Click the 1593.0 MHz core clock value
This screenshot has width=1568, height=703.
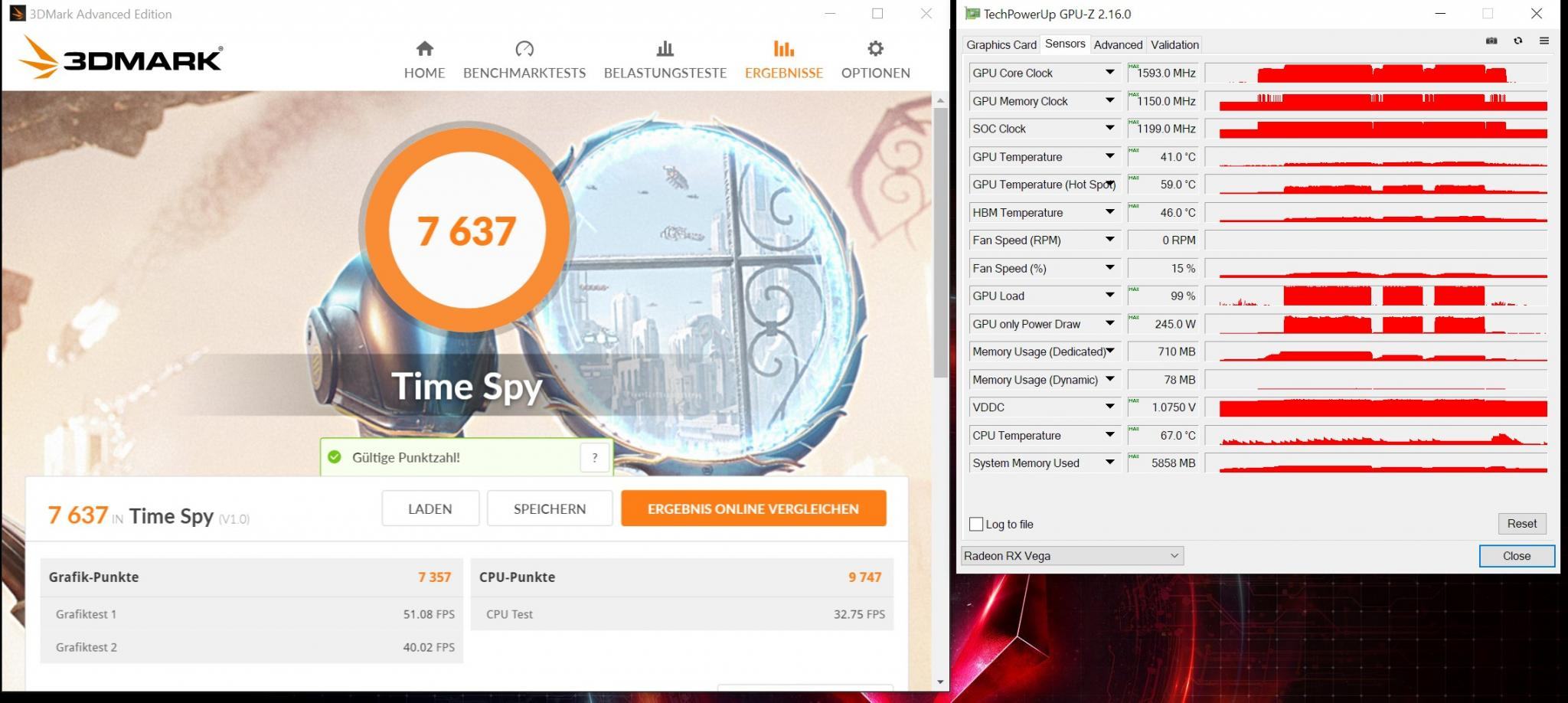1162,73
